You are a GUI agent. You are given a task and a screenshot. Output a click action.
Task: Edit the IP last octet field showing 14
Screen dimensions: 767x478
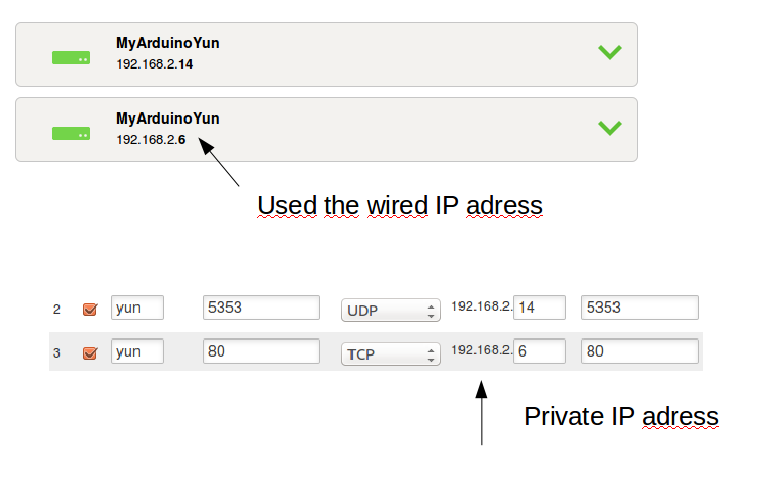[x=539, y=308]
